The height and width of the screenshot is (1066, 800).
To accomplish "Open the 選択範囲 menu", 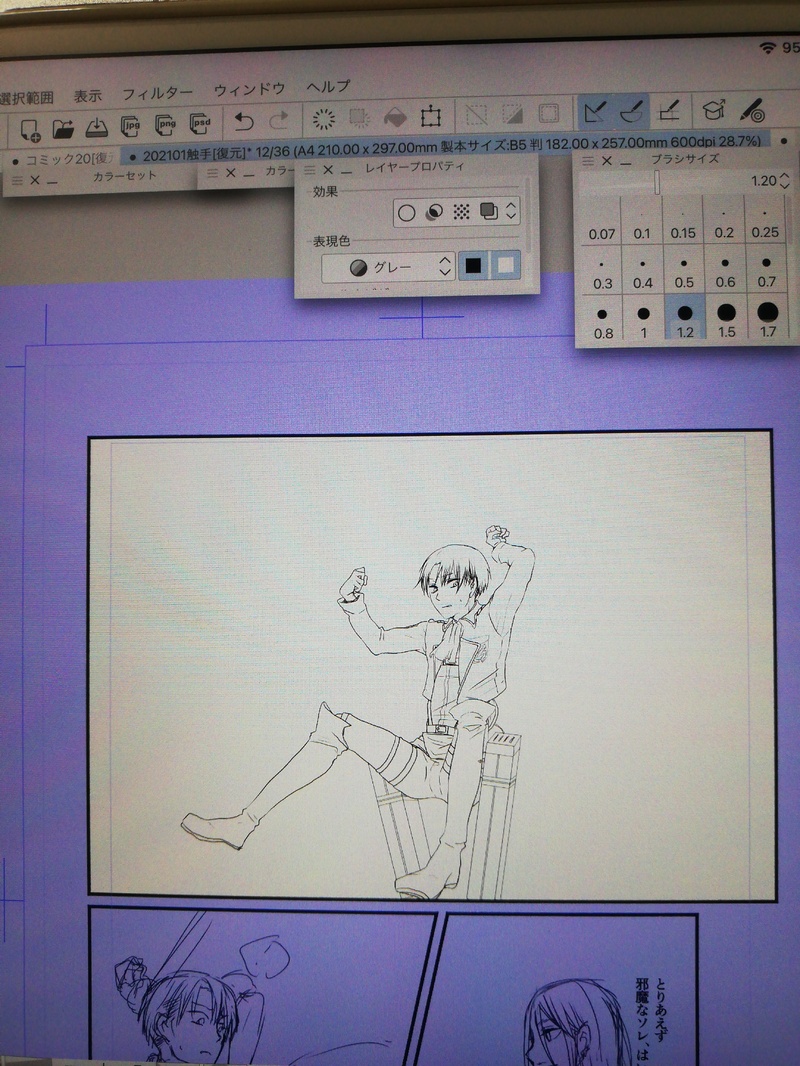I will point(27,99).
